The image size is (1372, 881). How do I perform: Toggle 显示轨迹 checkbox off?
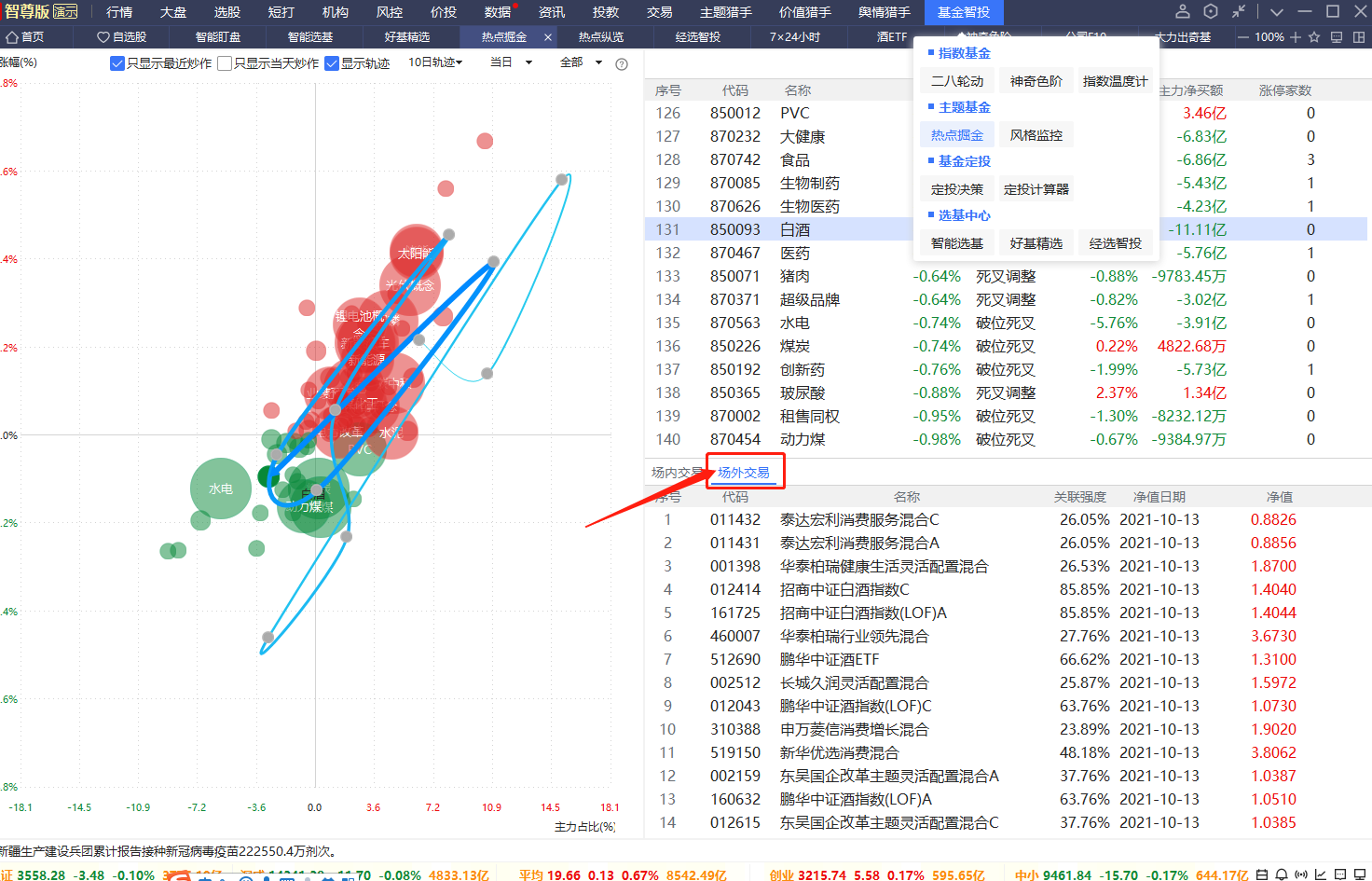pyautogui.click(x=332, y=63)
